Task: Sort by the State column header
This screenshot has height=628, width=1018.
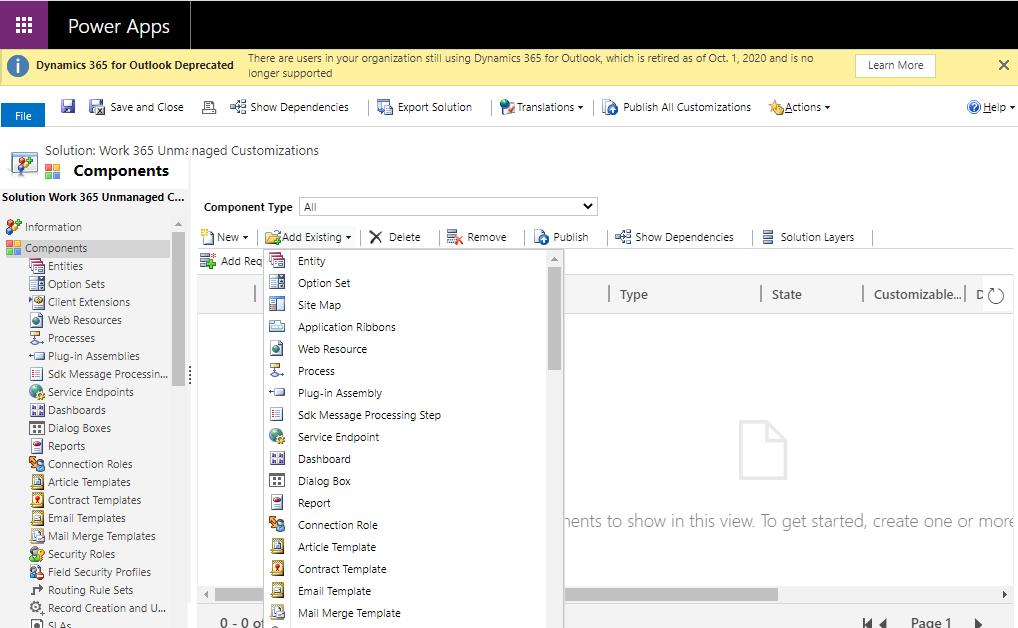Action: tap(786, 294)
